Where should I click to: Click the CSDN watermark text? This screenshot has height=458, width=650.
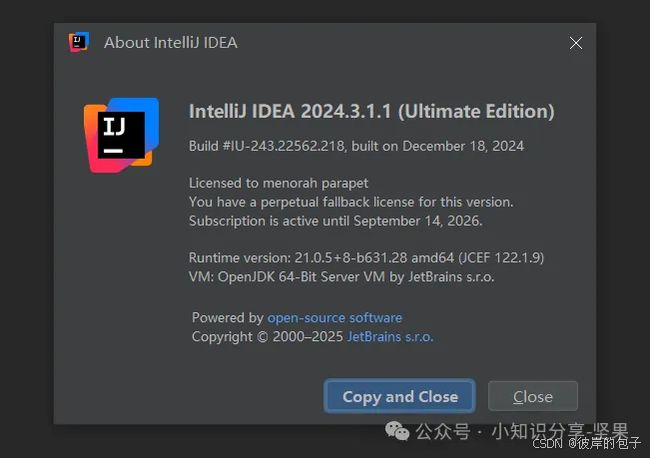(x=547, y=443)
